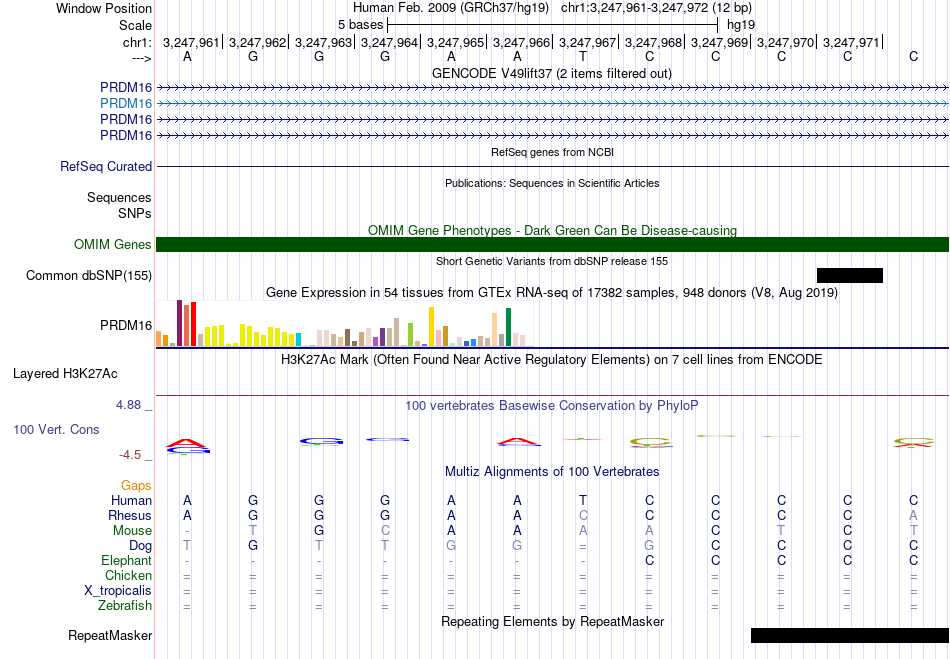This screenshot has height=659, width=950.
Task: Click '100 vertebrates Basewise Conservation by PhyloP' title
Action: click(x=552, y=406)
